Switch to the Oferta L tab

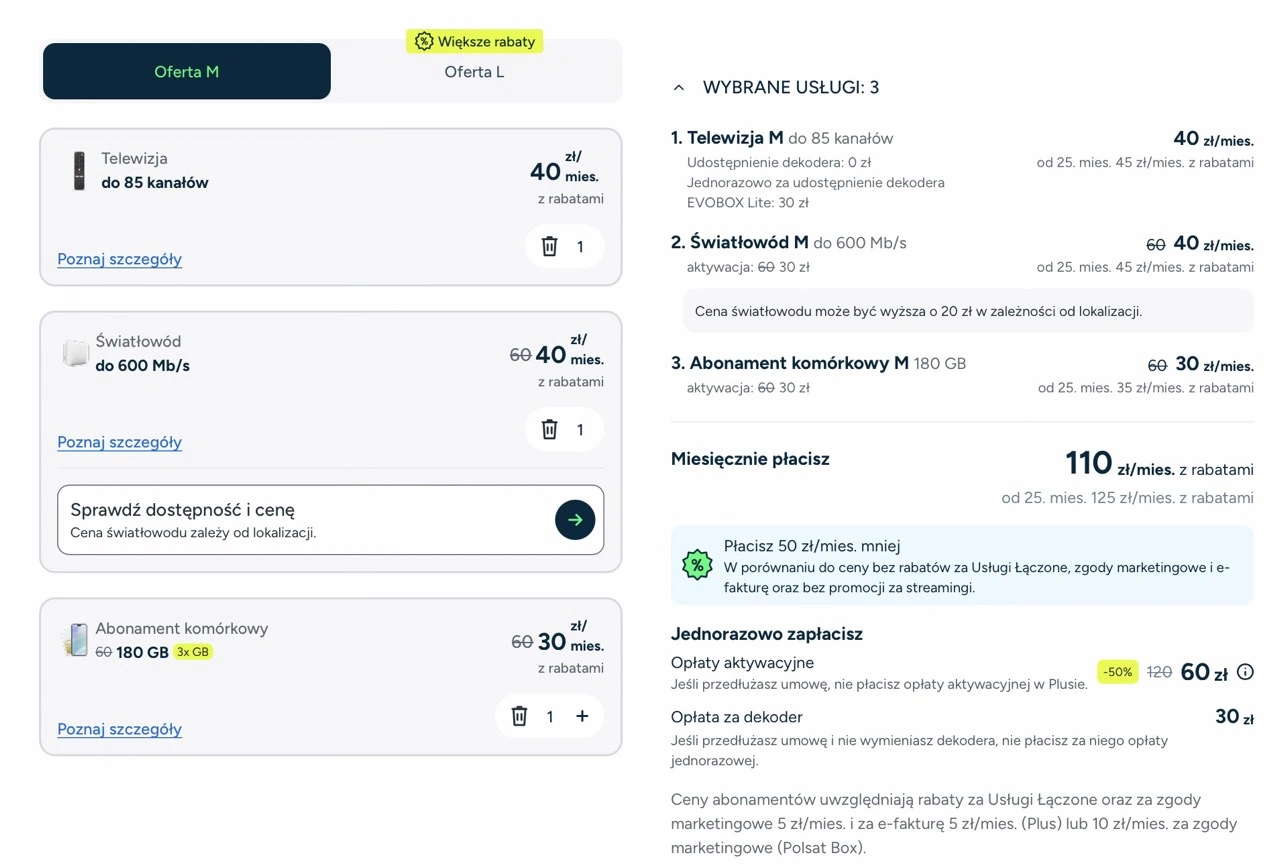(x=474, y=72)
